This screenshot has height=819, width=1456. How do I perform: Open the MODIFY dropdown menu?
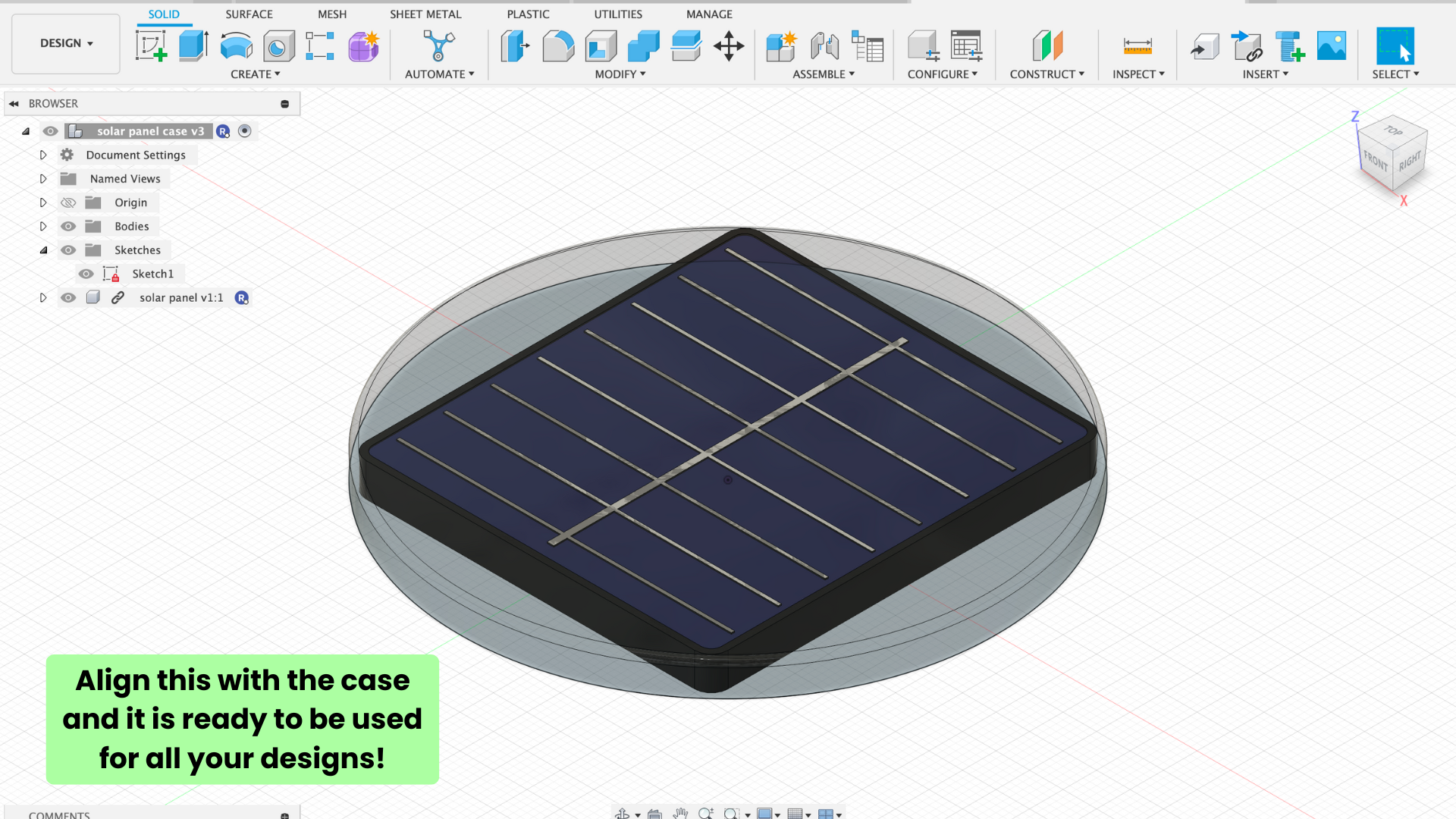[x=620, y=74]
